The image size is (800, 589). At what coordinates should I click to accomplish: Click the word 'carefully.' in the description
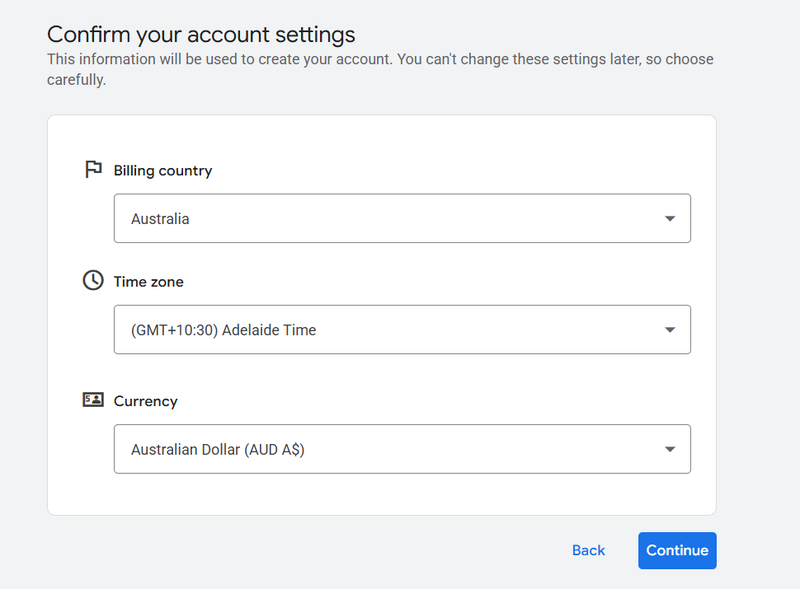(76, 80)
